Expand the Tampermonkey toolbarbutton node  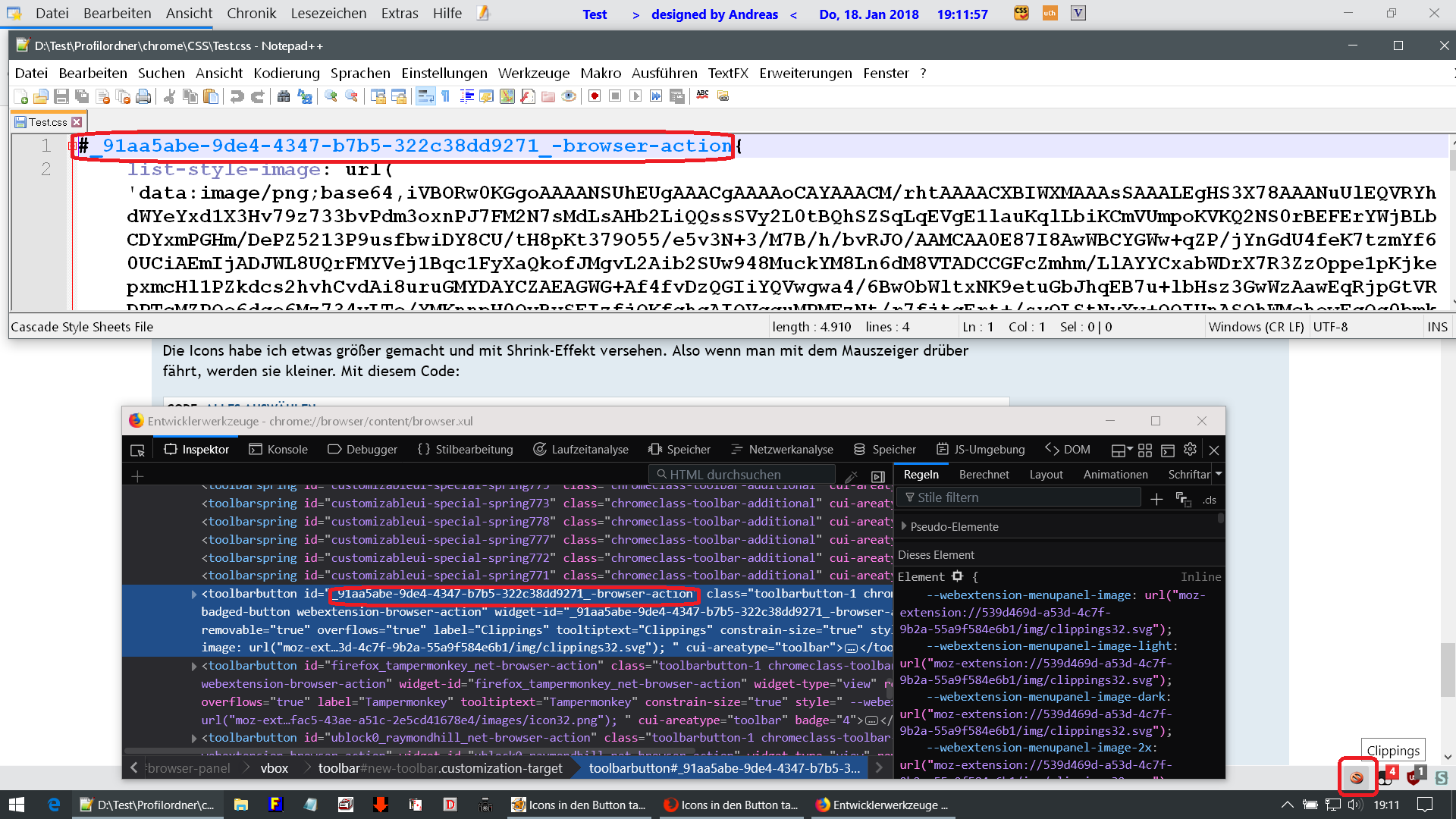tap(194, 666)
